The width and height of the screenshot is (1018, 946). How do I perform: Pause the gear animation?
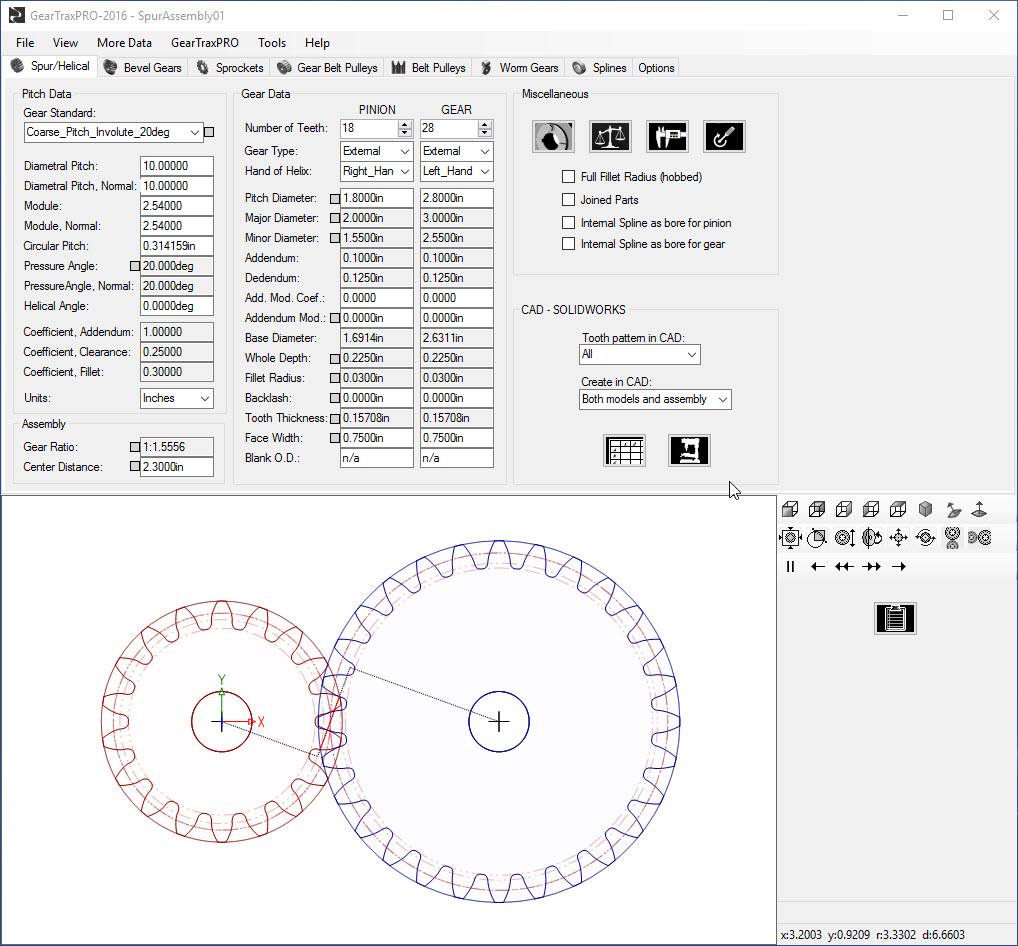click(x=790, y=567)
